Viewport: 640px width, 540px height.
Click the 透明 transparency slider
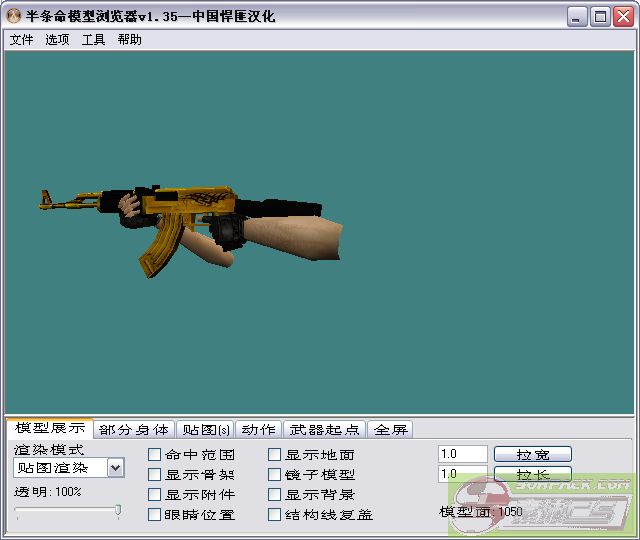click(x=68, y=511)
